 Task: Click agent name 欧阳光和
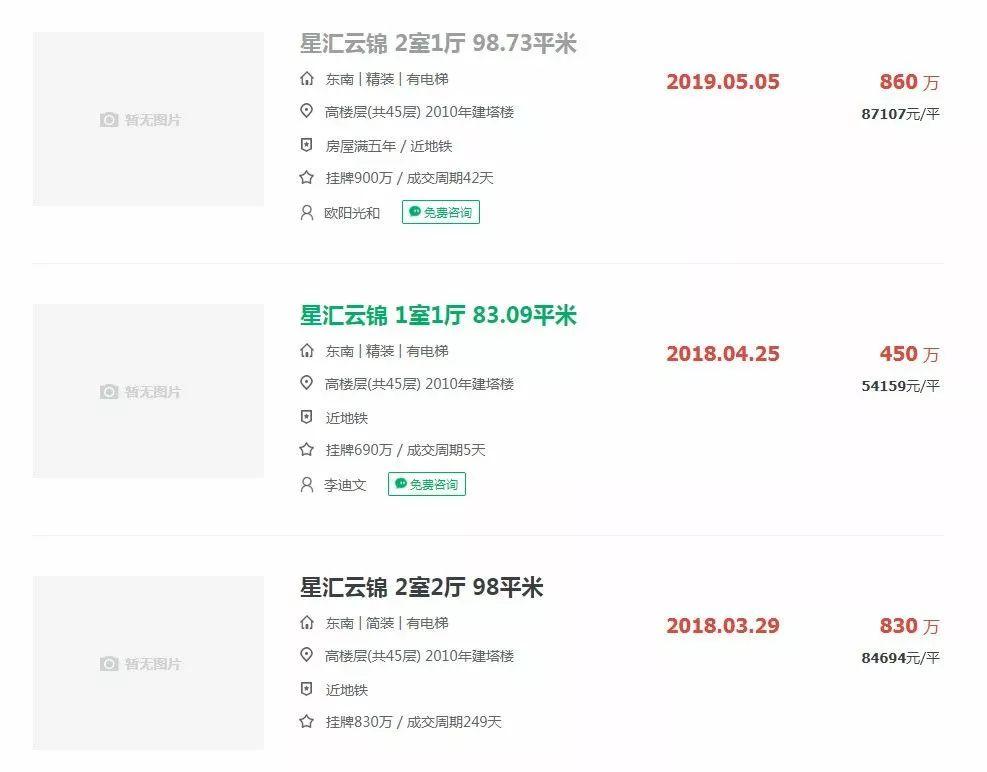point(352,213)
